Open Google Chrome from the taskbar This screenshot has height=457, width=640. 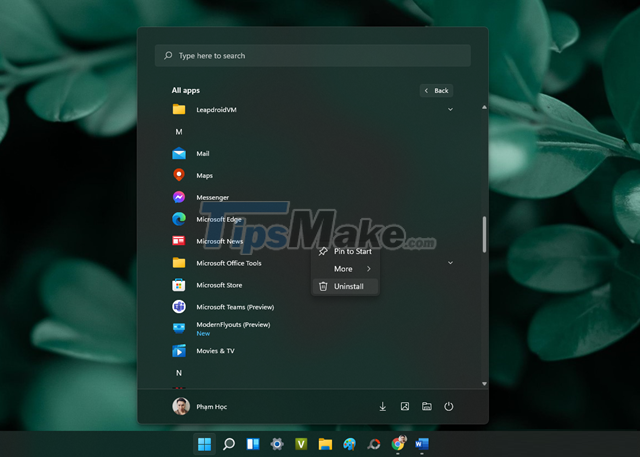[398, 443]
